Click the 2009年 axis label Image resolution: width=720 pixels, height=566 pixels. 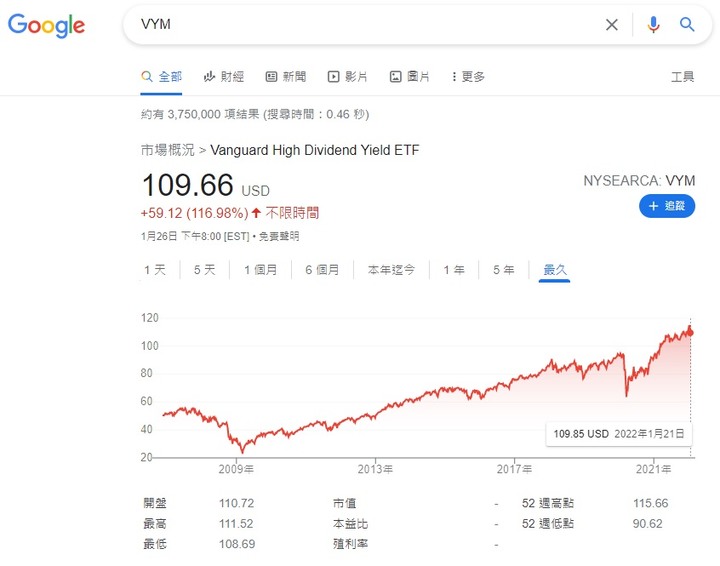point(236,469)
